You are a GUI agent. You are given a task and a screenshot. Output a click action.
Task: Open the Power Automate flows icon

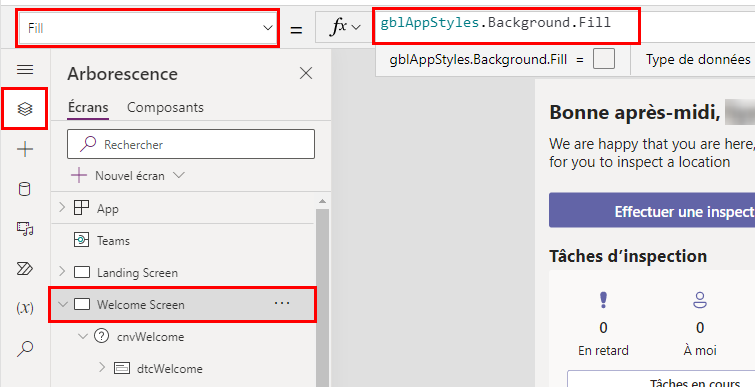pos(25,269)
